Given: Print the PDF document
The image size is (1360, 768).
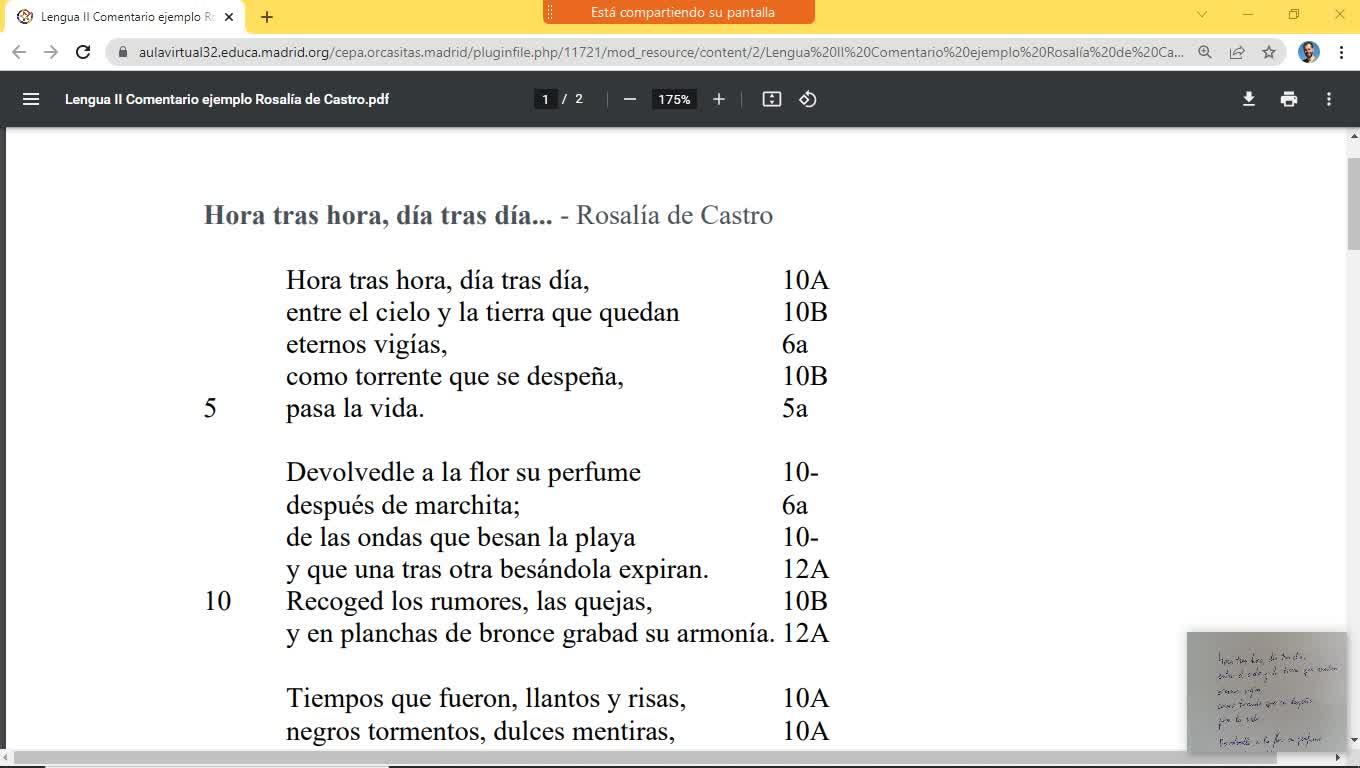Looking at the screenshot, I should 1289,99.
